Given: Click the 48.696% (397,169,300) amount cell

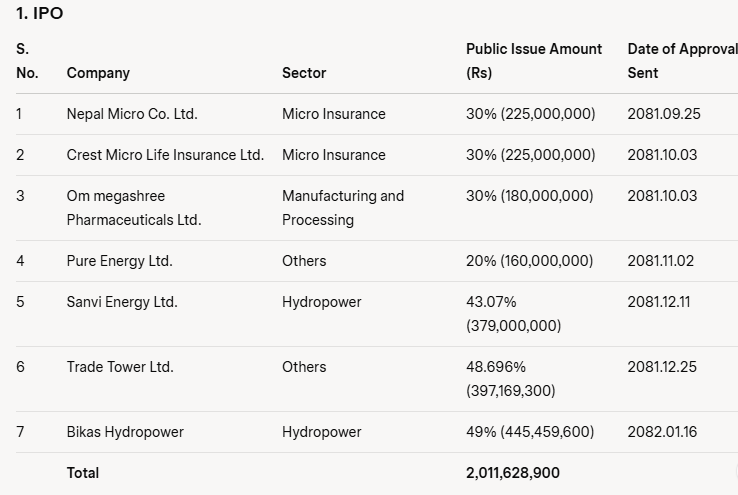Looking at the screenshot, I should point(511,379).
